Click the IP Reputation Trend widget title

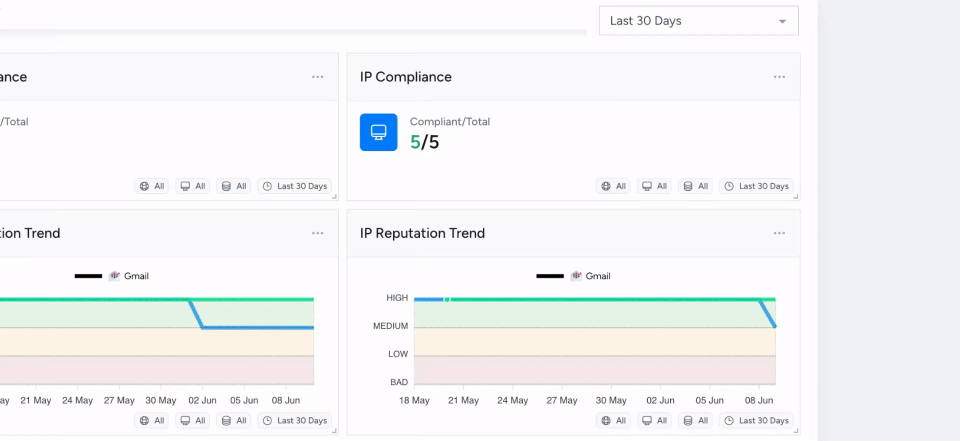422,233
